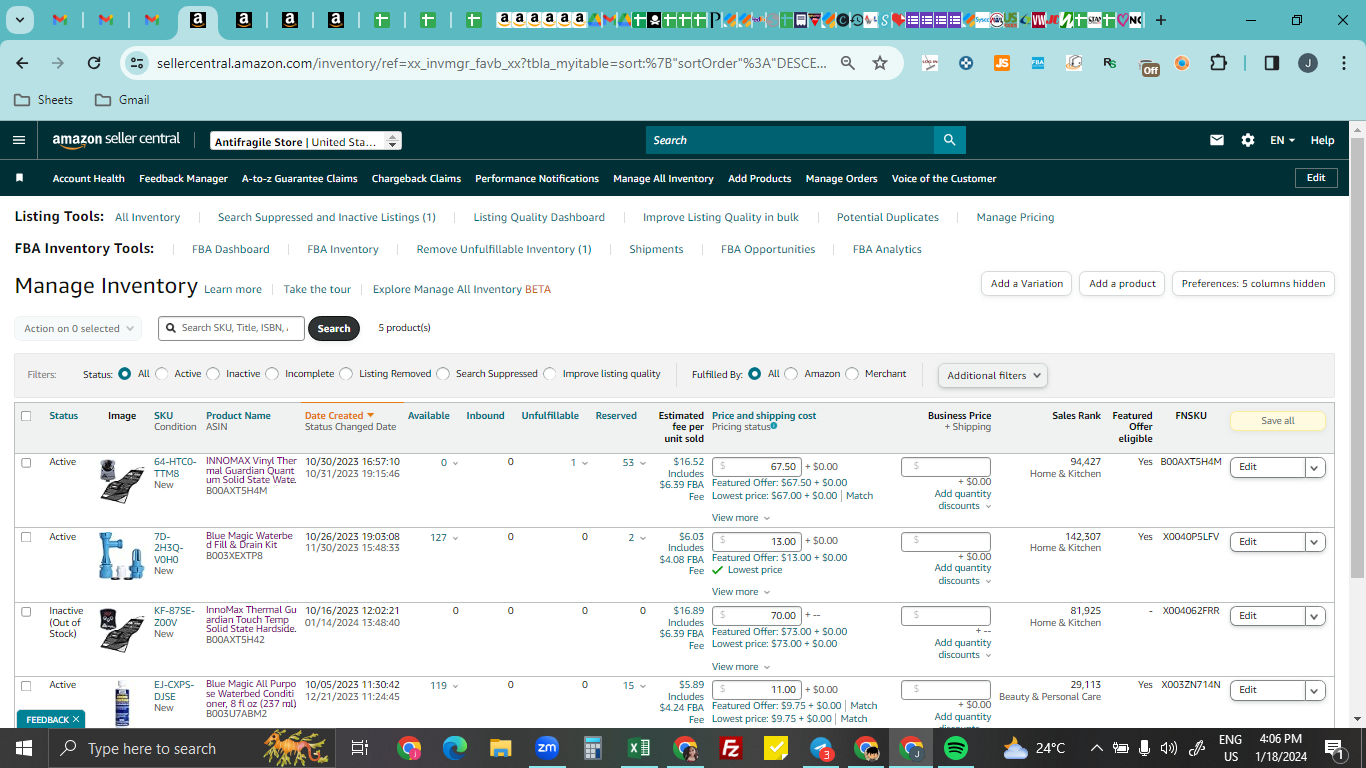
Task: Open the Action on 0 selected dropdown
Action: click(x=78, y=328)
